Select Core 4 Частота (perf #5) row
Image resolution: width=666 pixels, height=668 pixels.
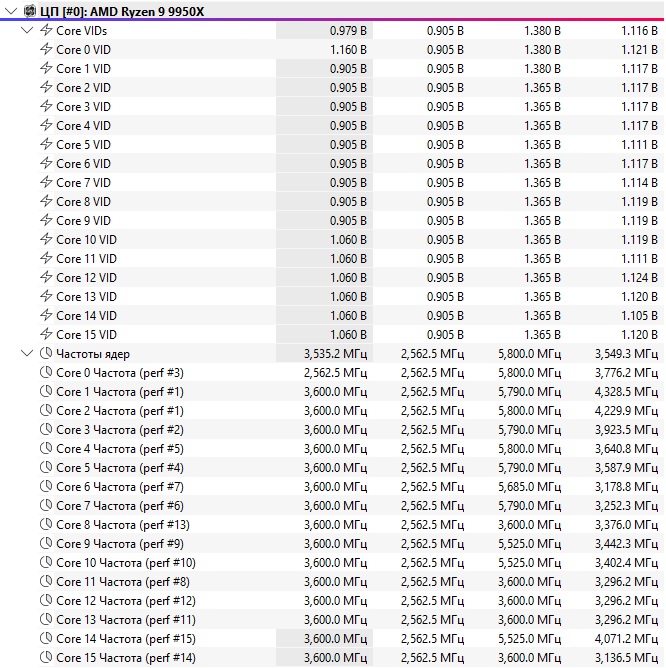click(x=350, y=449)
